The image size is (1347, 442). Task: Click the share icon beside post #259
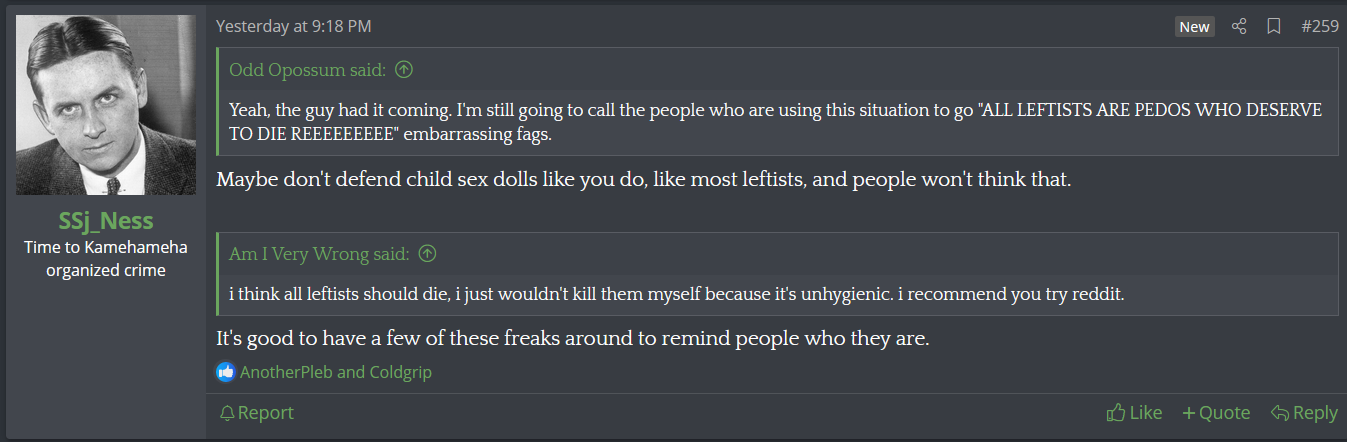coord(1239,27)
